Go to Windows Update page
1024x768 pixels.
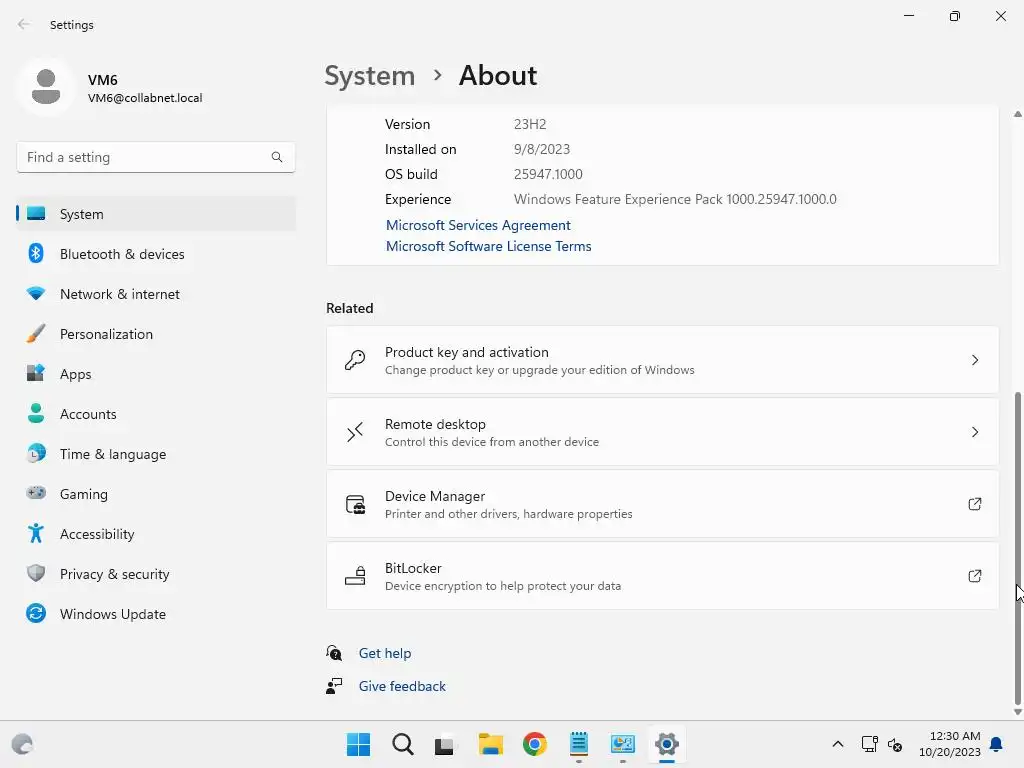tap(156, 613)
